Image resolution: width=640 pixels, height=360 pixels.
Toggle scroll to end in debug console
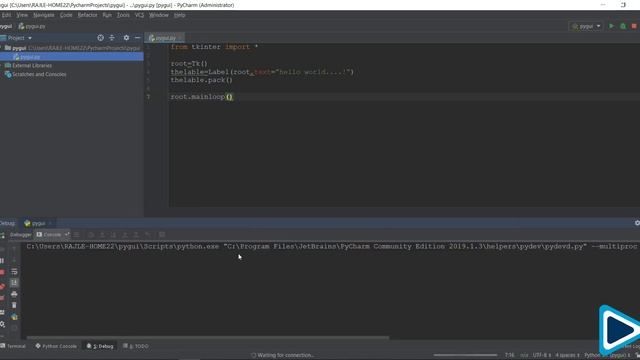(14, 282)
